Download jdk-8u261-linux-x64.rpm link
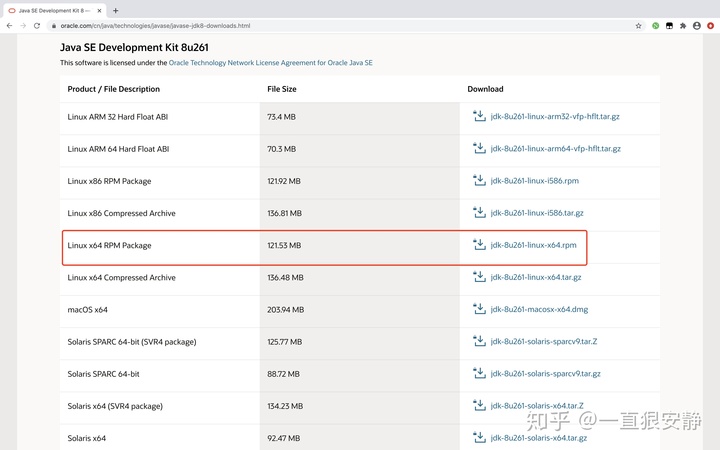Viewport: 720px width, 450px height. click(x=533, y=245)
